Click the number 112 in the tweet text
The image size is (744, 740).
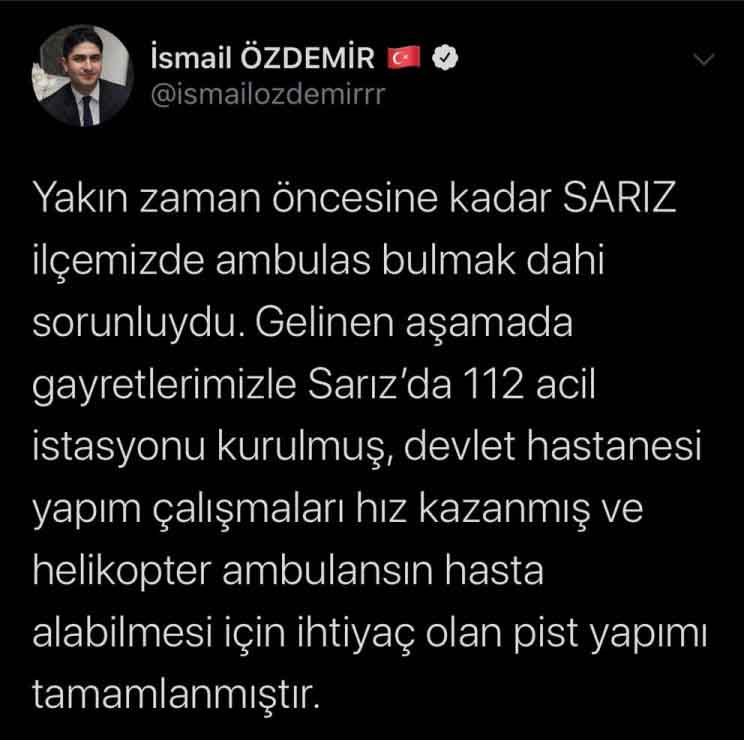(x=493, y=384)
